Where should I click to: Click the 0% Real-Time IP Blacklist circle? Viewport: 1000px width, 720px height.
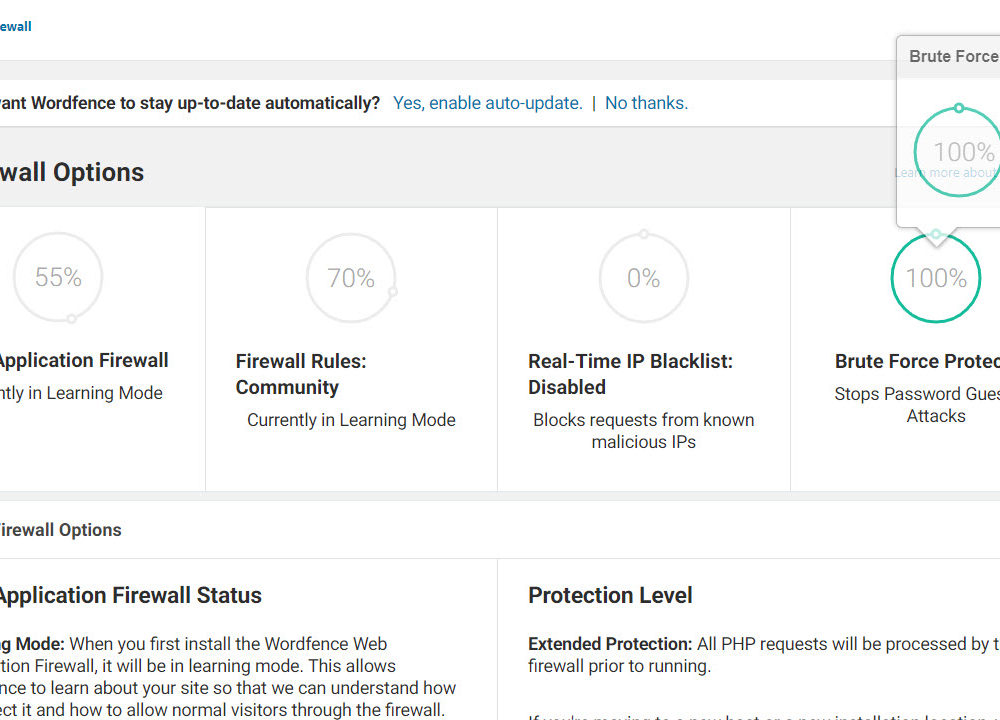643,278
